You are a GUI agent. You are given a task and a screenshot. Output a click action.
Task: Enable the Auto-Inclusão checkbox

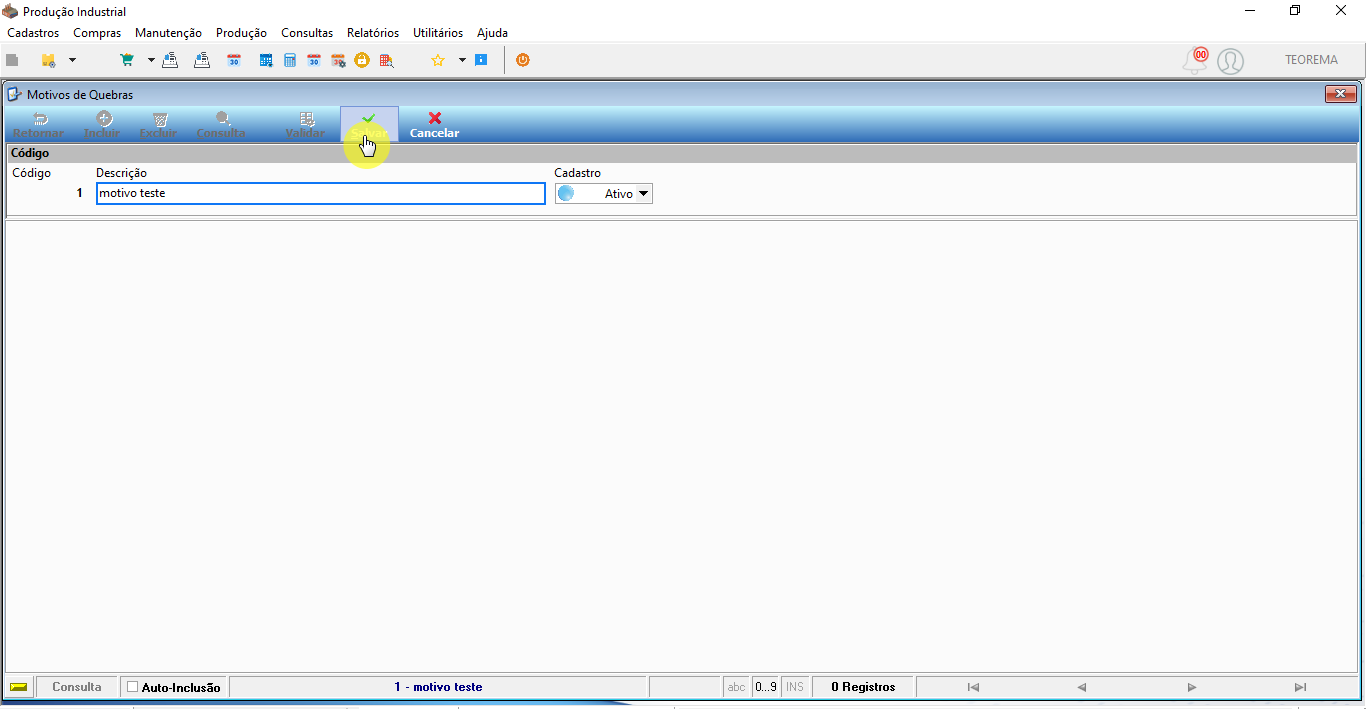[x=133, y=687]
